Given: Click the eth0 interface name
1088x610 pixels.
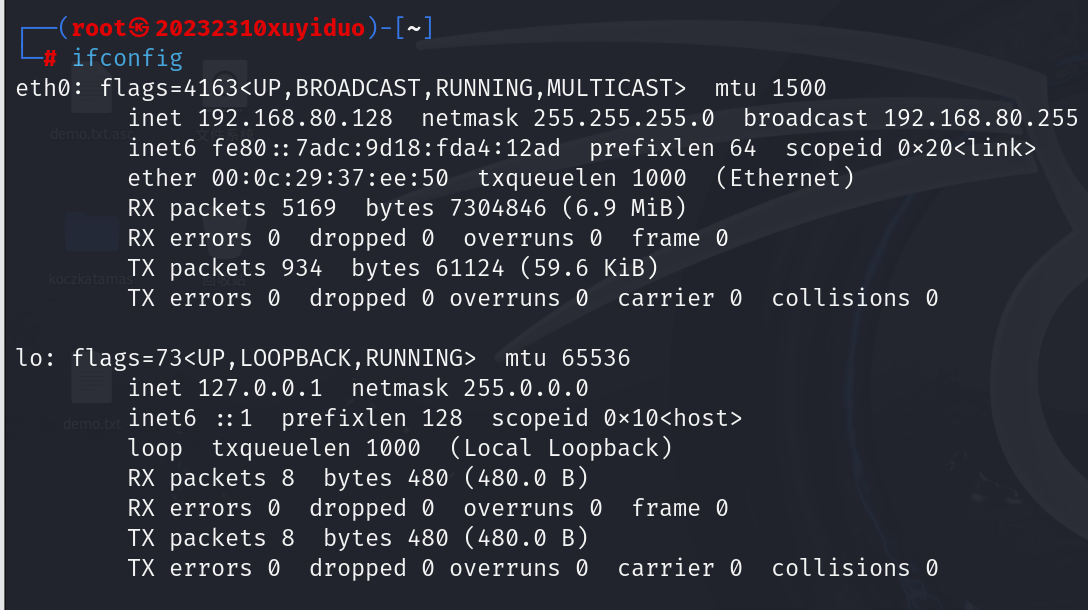Looking at the screenshot, I should 42,88.
